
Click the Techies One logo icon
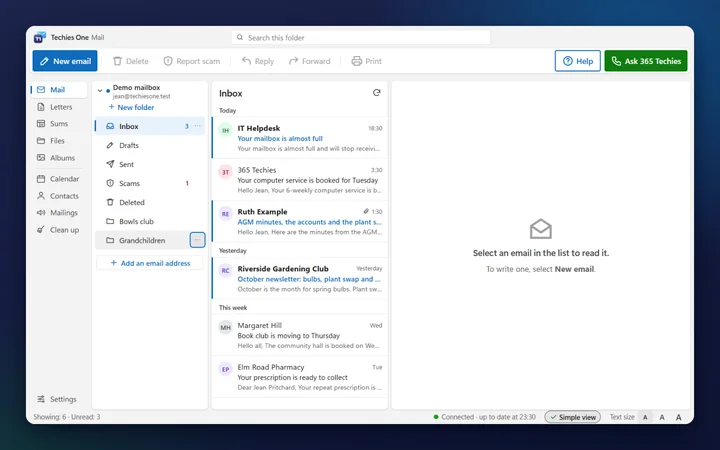pos(40,37)
